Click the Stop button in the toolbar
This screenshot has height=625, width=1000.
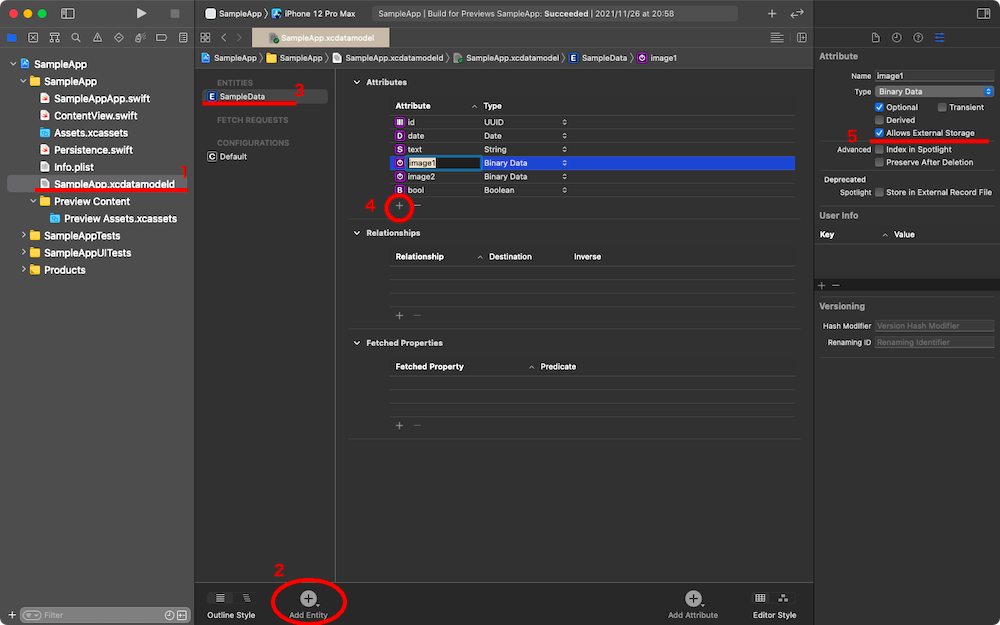click(x=175, y=13)
